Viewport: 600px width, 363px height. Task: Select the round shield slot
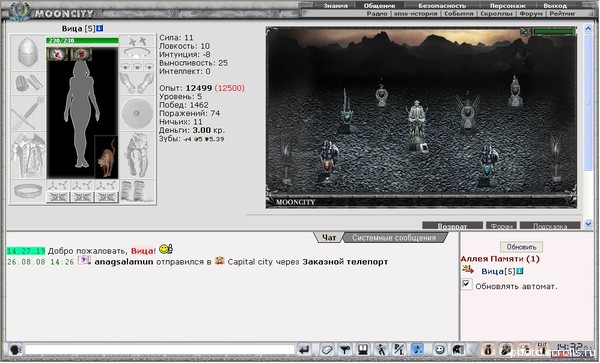[x=137, y=113]
